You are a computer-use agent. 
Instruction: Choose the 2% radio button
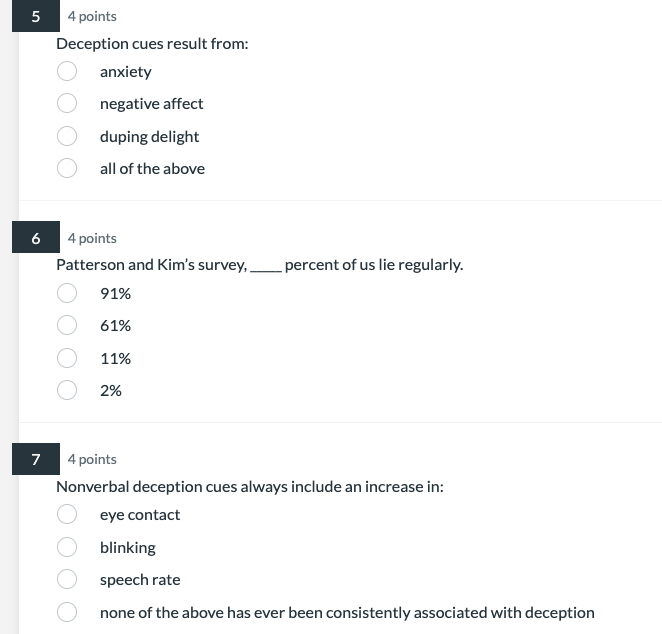tap(67, 390)
